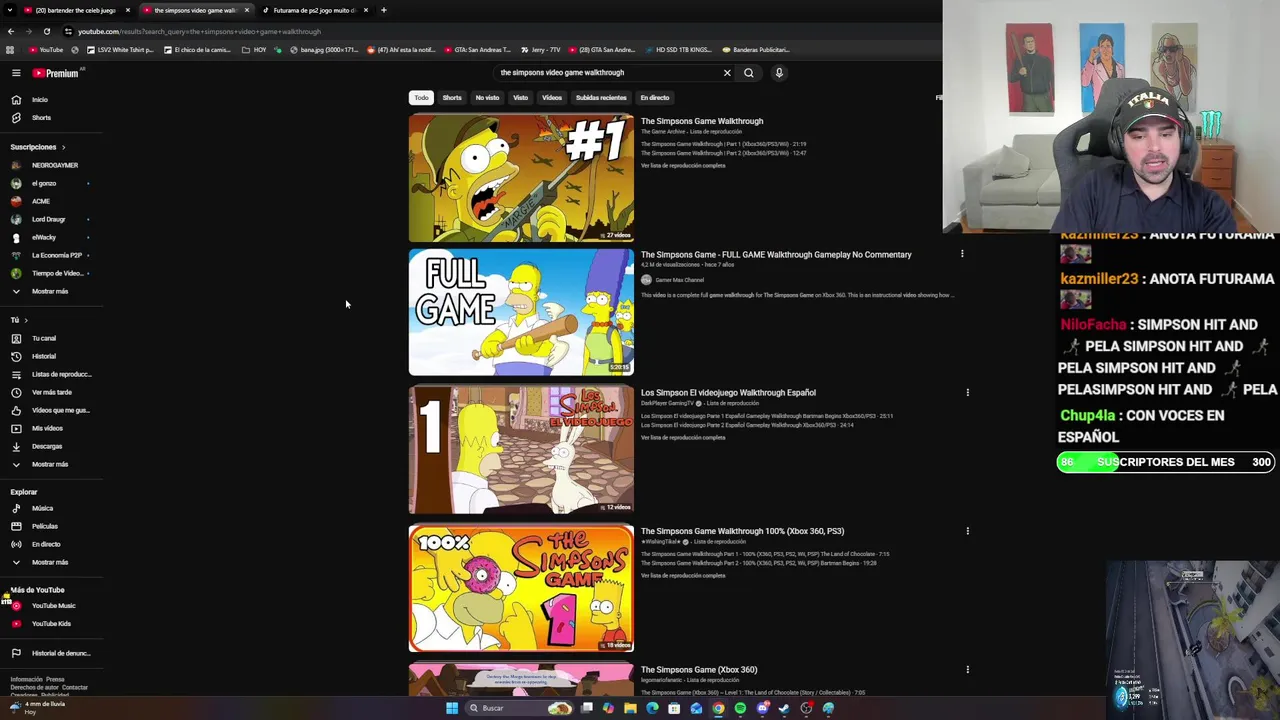Open Lord Draugr subscription channel
Image resolution: width=1280 pixels, height=720 pixels.
(x=40, y=219)
